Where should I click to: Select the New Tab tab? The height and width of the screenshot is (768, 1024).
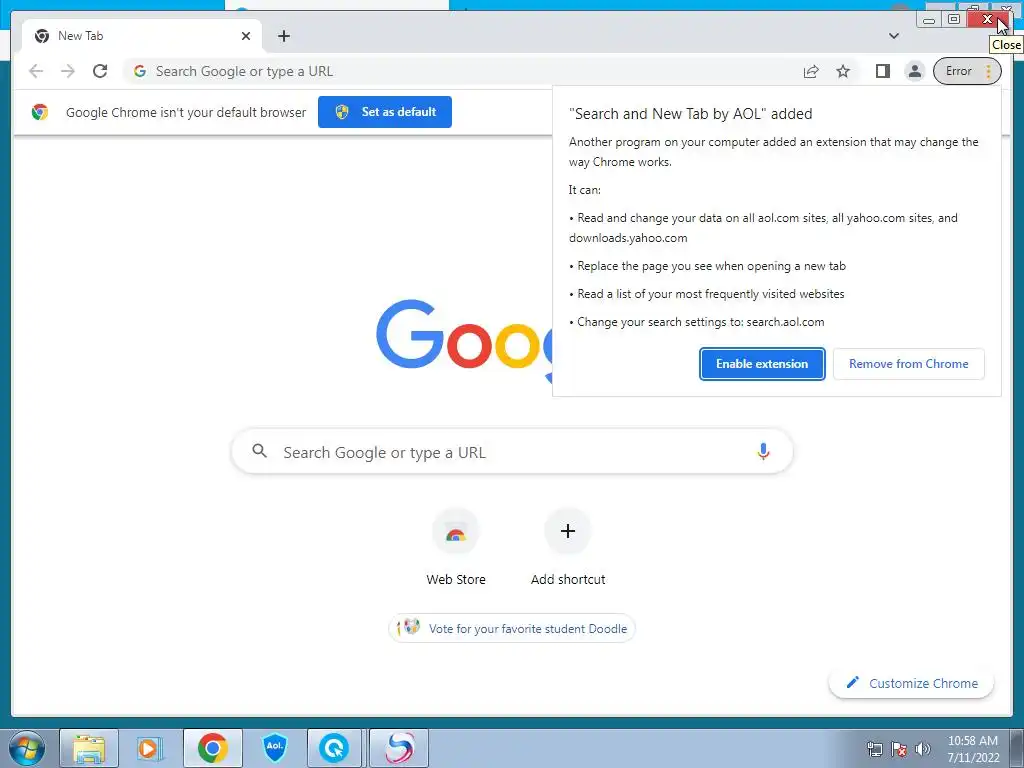coord(142,36)
